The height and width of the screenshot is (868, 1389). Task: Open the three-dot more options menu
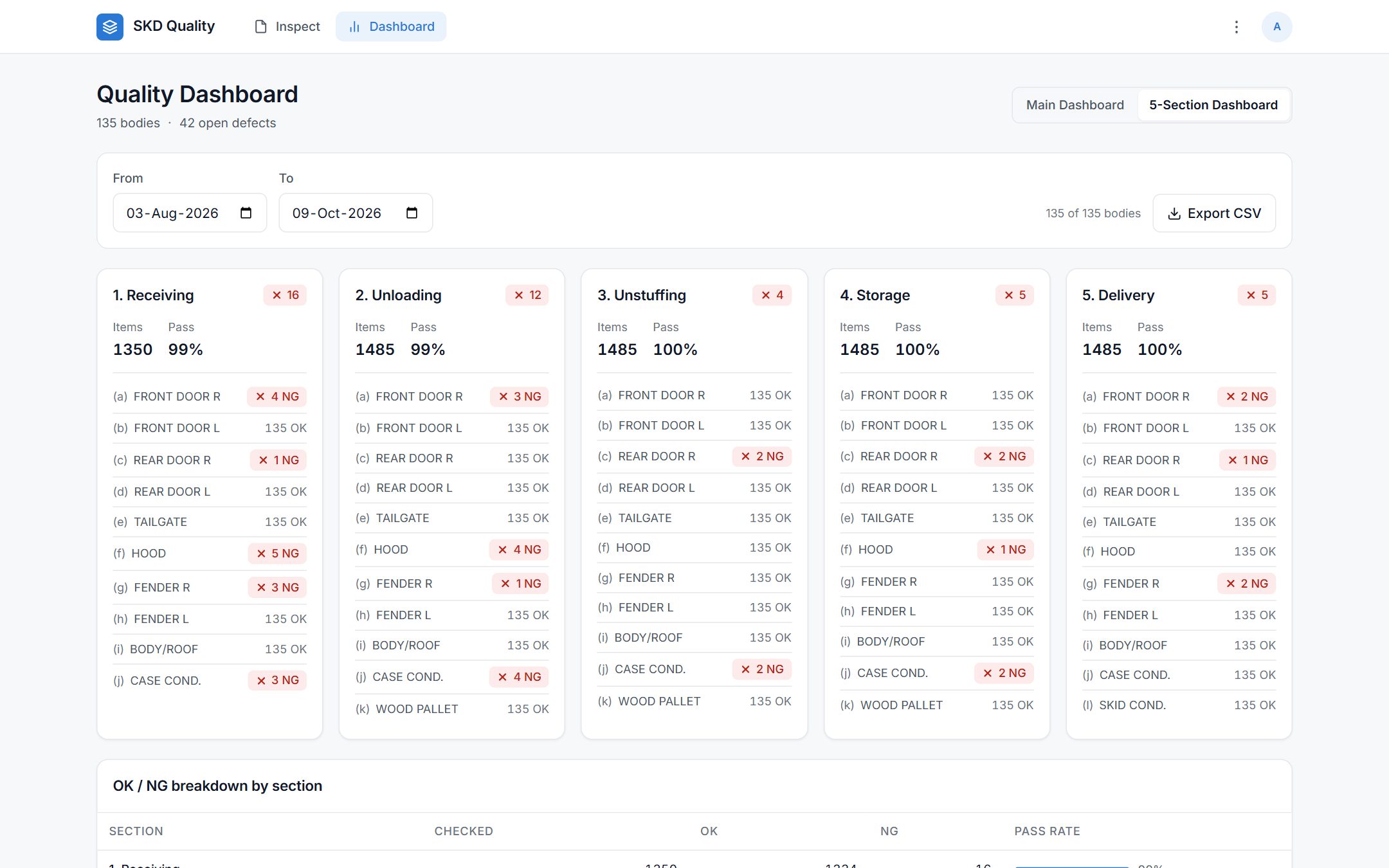[1236, 26]
